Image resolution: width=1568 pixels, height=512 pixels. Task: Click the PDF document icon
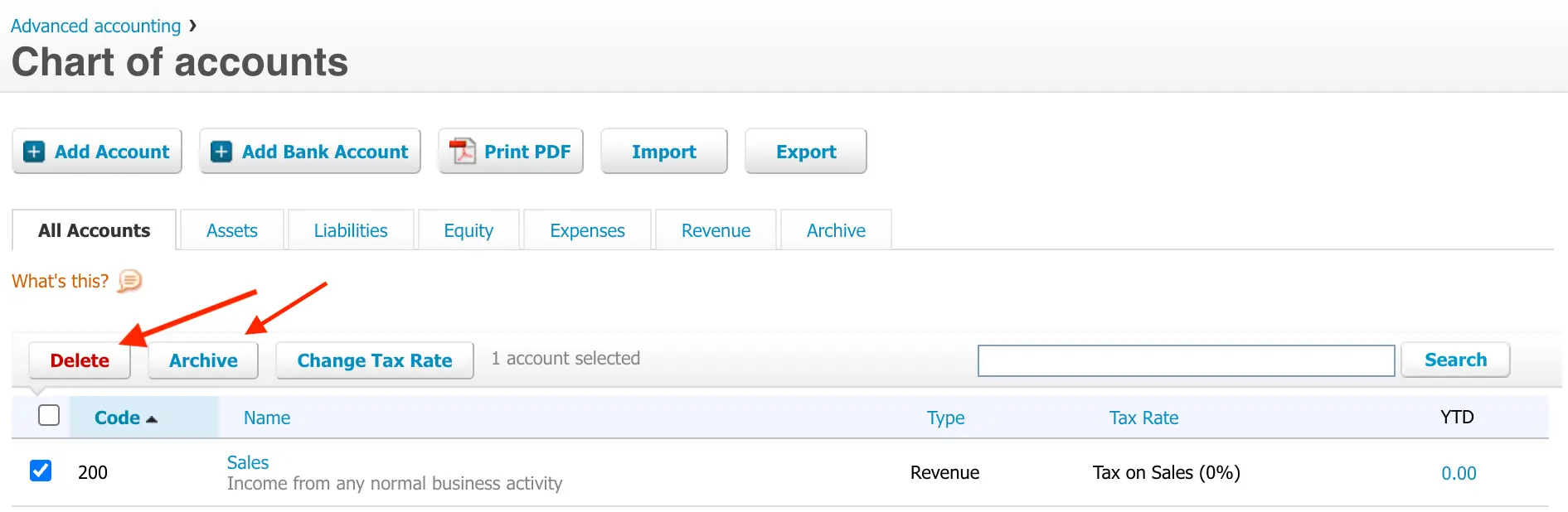pyautogui.click(x=462, y=152)
